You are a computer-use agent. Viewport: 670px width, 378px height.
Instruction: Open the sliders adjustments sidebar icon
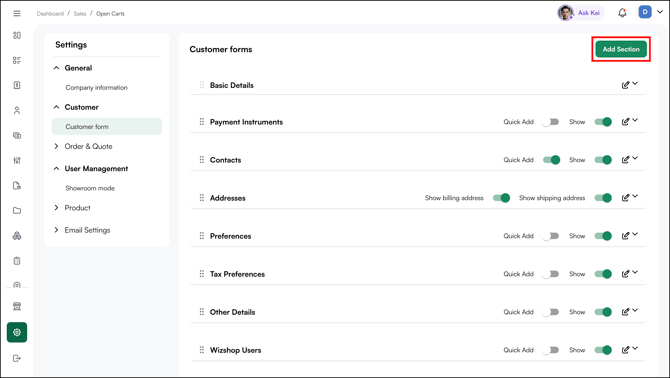17,161
